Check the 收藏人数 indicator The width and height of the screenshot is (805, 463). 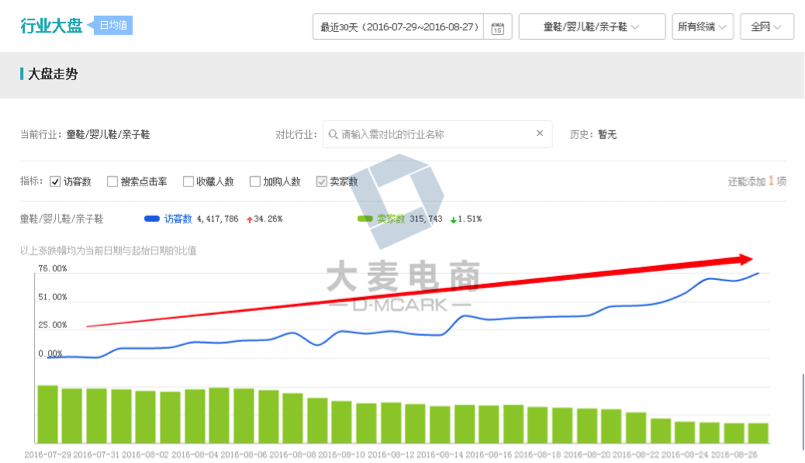(188, 182)
